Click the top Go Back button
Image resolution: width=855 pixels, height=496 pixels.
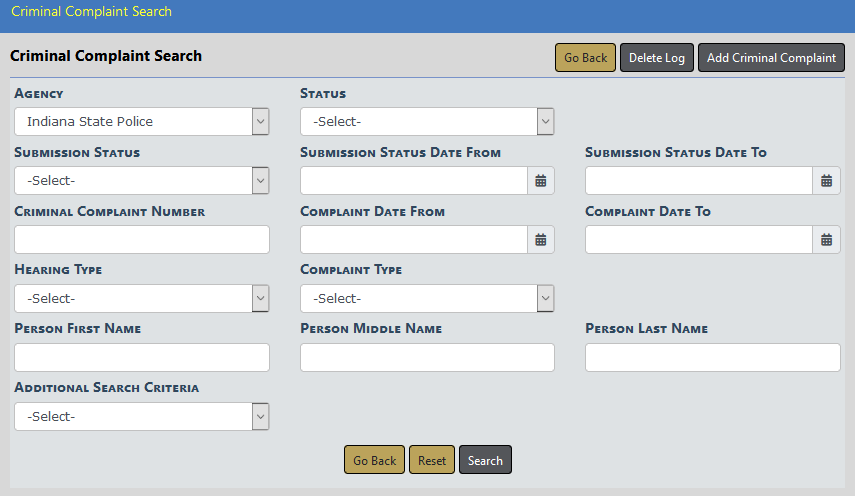pyautogui.click(x=585, y=58)
